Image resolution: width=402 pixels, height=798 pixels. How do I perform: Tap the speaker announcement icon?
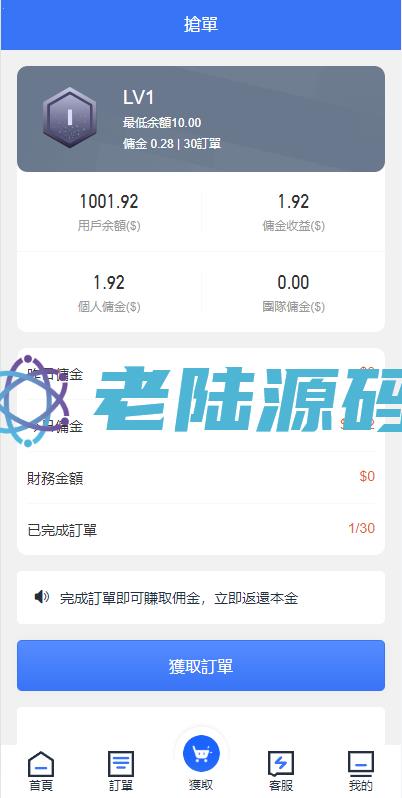coord(42,596)
